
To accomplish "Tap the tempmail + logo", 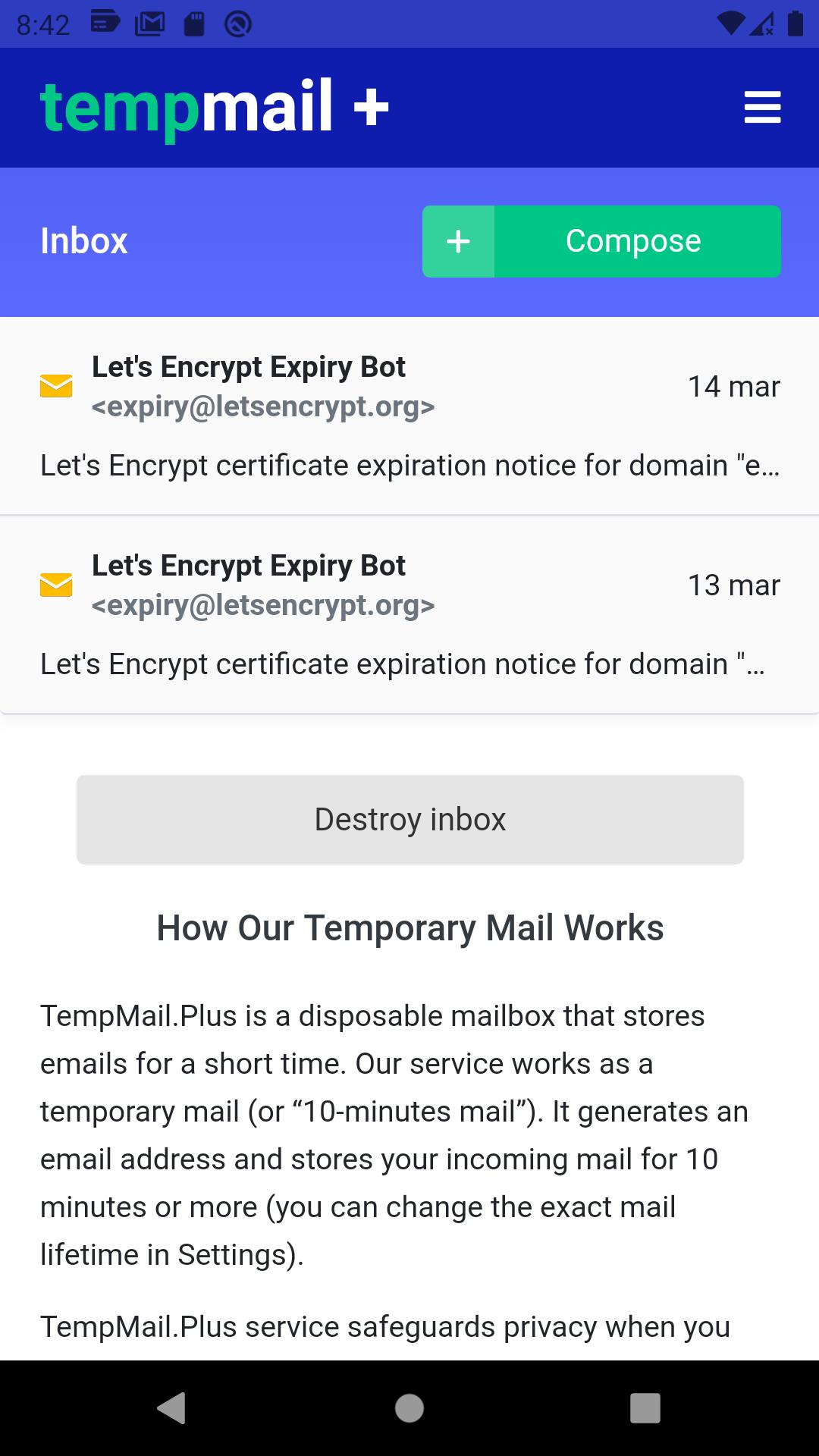I will coord(215,107).
